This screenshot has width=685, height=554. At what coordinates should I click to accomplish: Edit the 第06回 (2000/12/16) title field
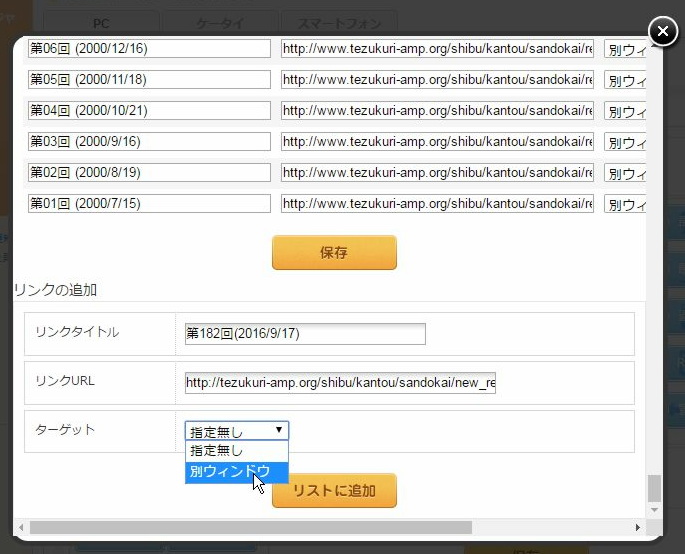click(x=149, y=48)
